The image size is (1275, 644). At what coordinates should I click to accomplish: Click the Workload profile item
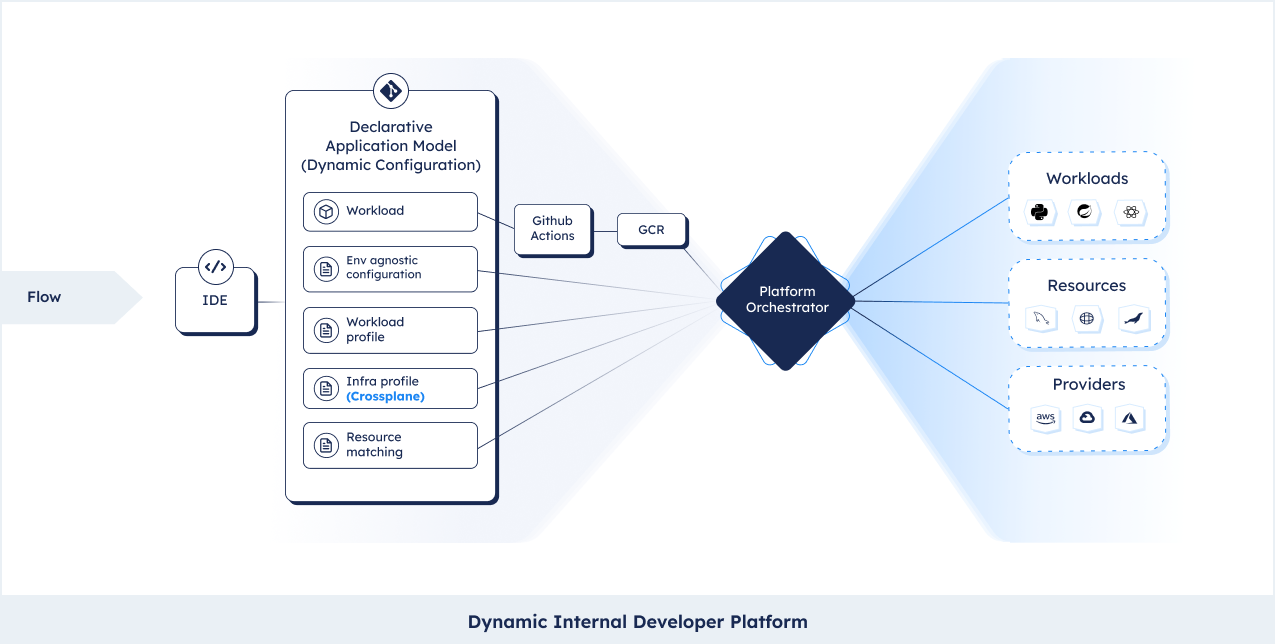pyautogui.click(x=390, y=330)
